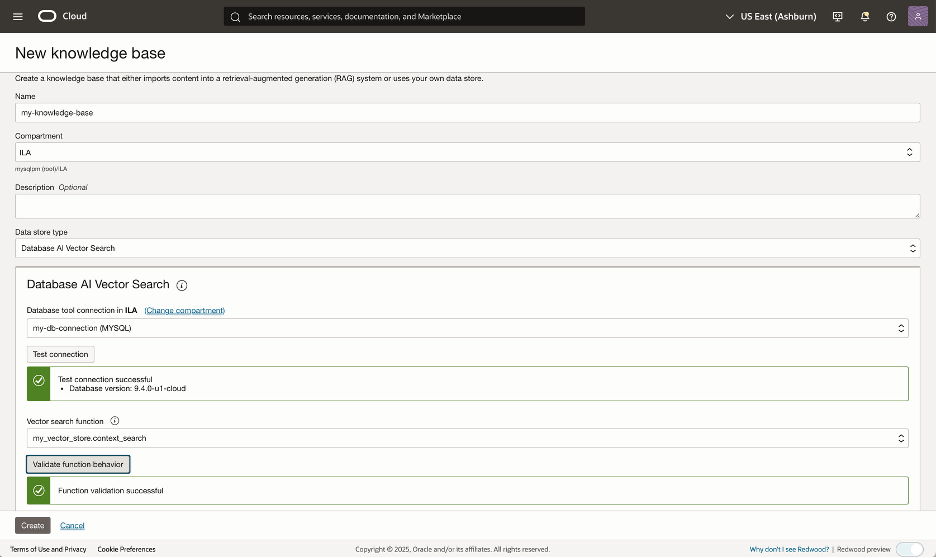Open the Data store type dropdown
The width and height of the screenshot is (936, 558).
click(467, 248)
